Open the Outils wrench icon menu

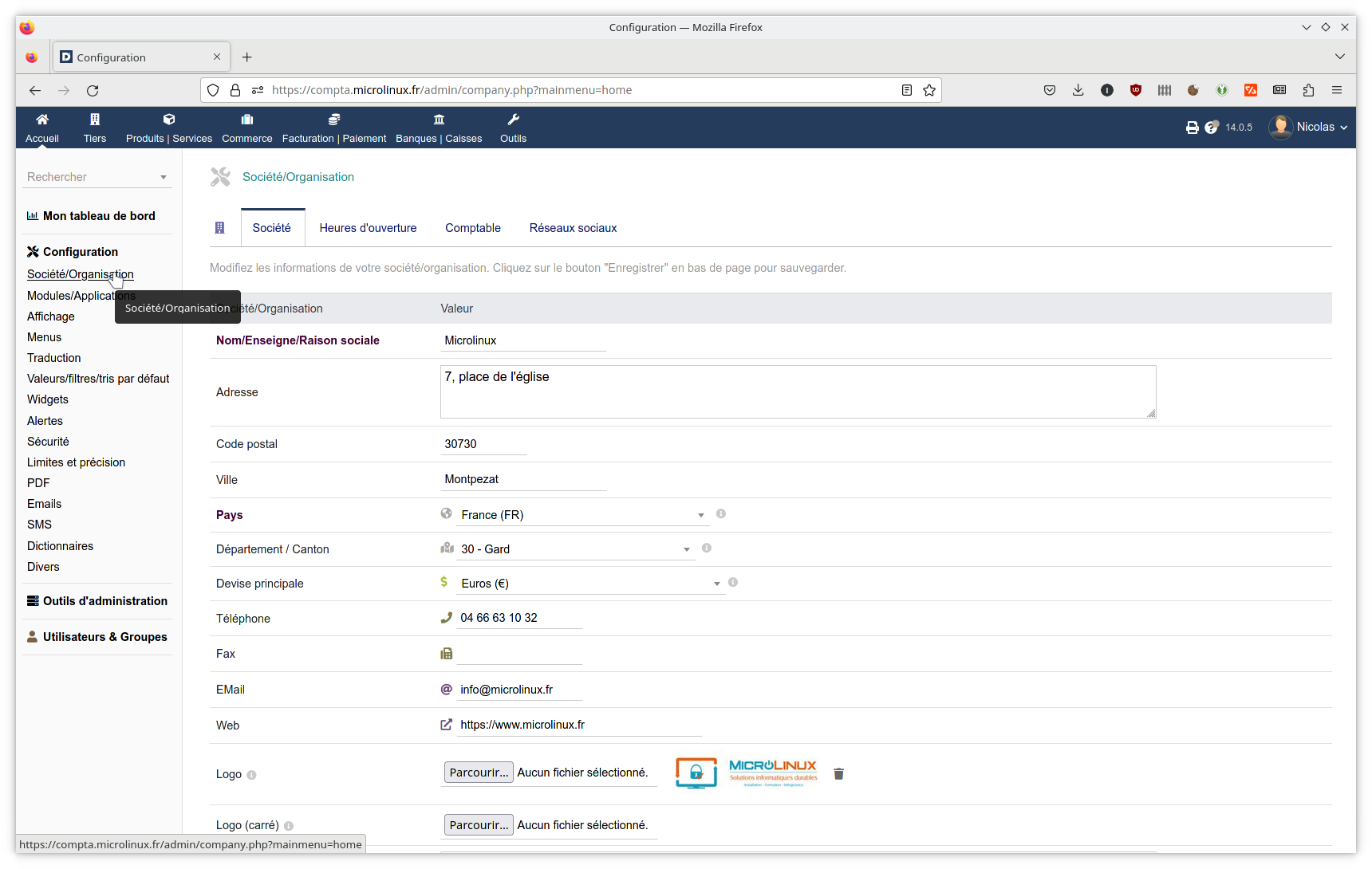(x=513, y=120)
